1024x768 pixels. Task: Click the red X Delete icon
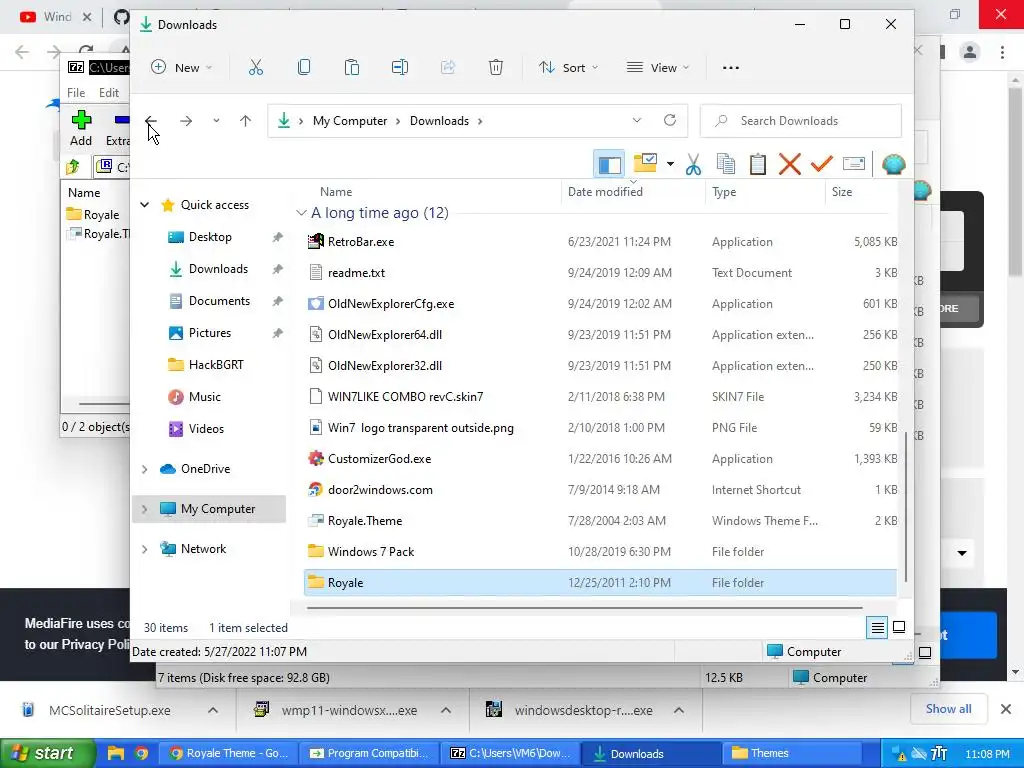click(790, 165)
